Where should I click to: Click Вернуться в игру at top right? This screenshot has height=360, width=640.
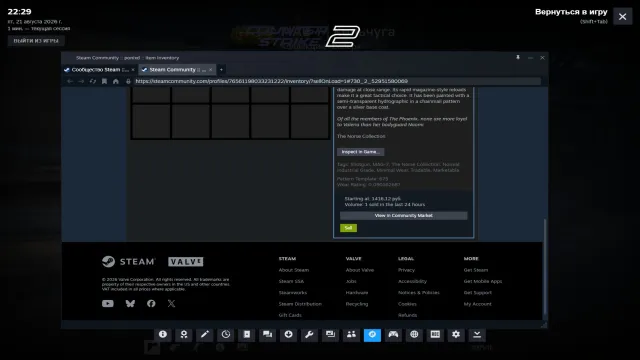571,12
